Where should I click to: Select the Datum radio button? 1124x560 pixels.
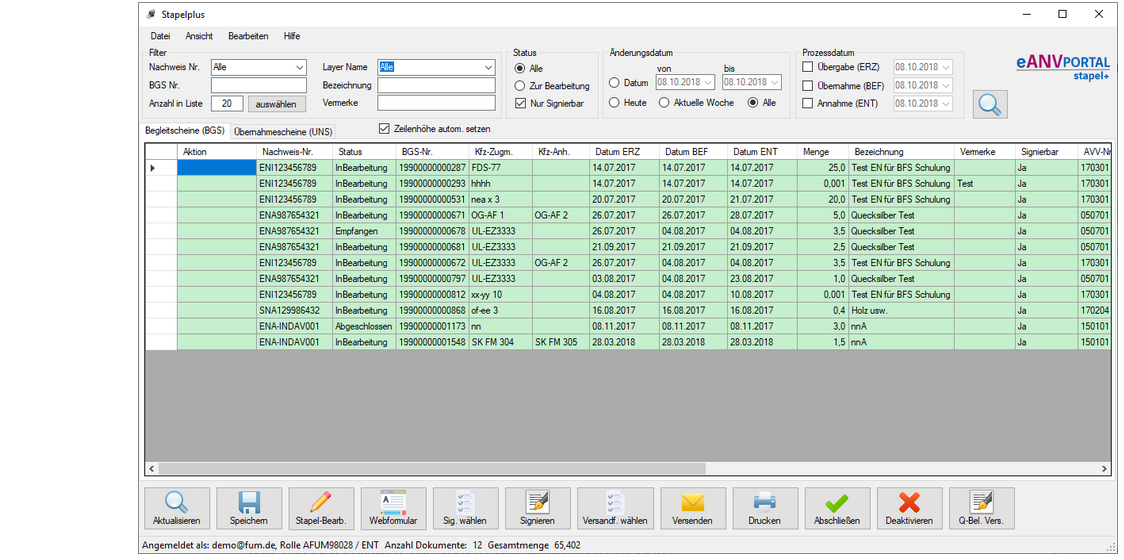(x=614, y=82)
